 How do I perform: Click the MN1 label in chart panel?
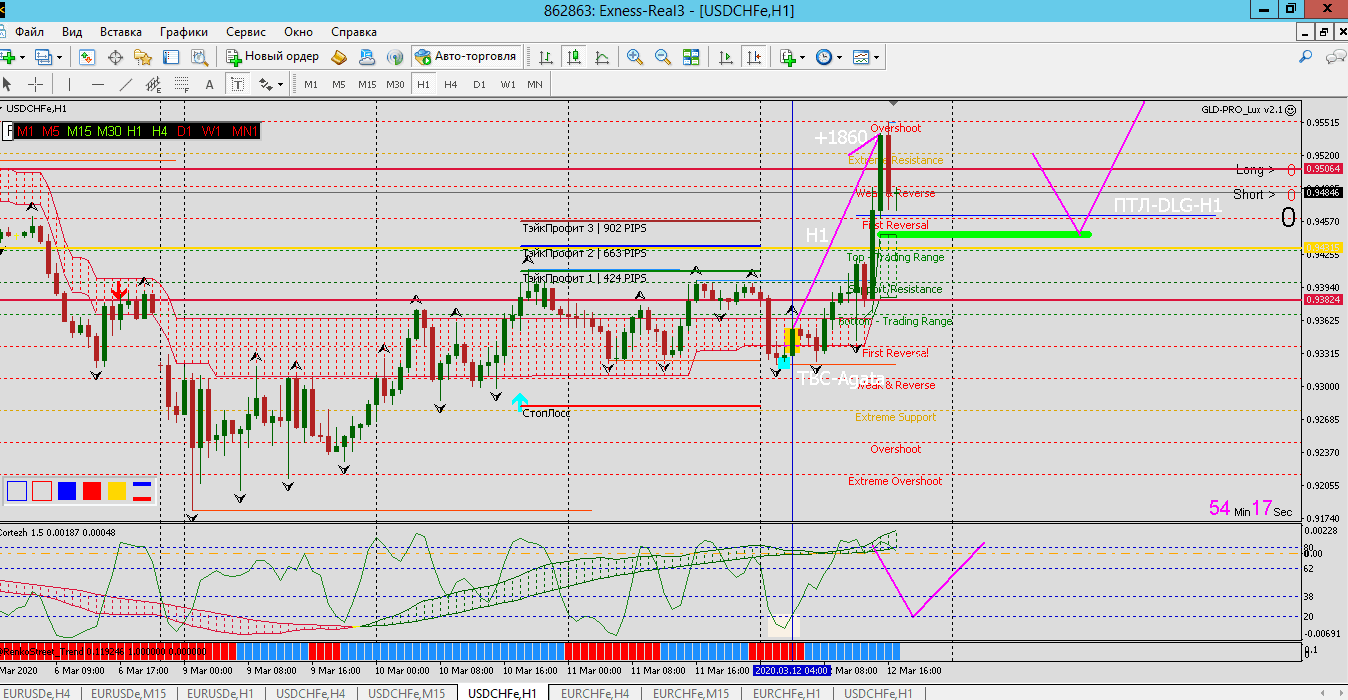pos(244,131)
